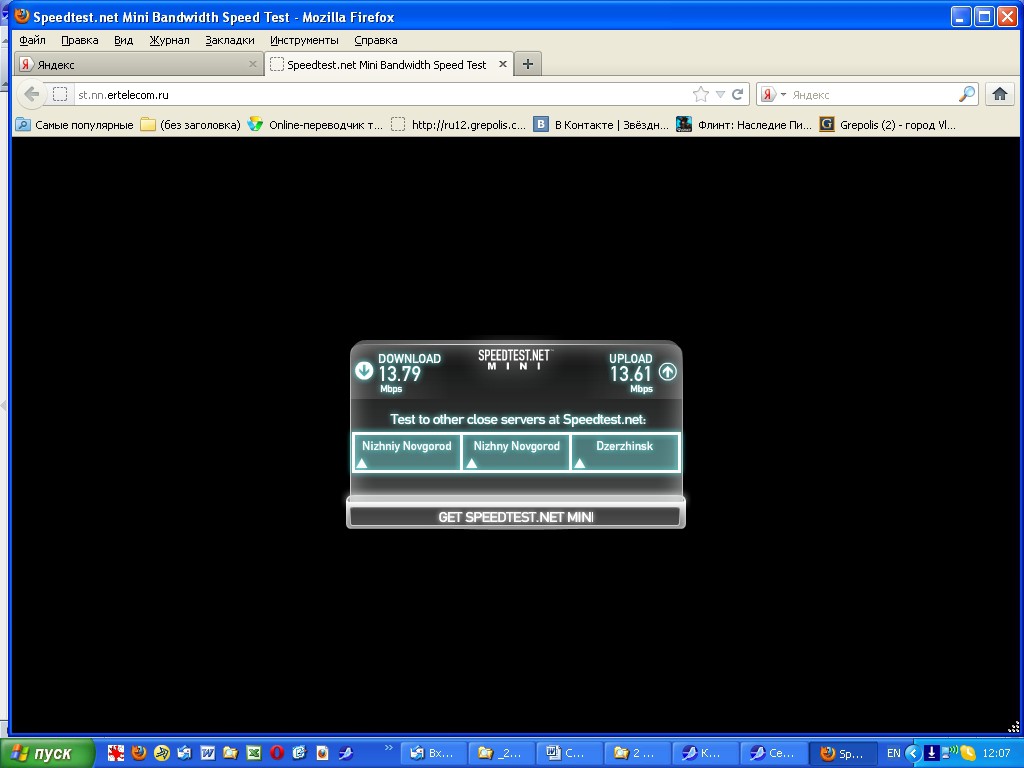Click the white page icon beside Opera shortcut
Viewport: 1024px width, 768px height.
click(323, 753)
